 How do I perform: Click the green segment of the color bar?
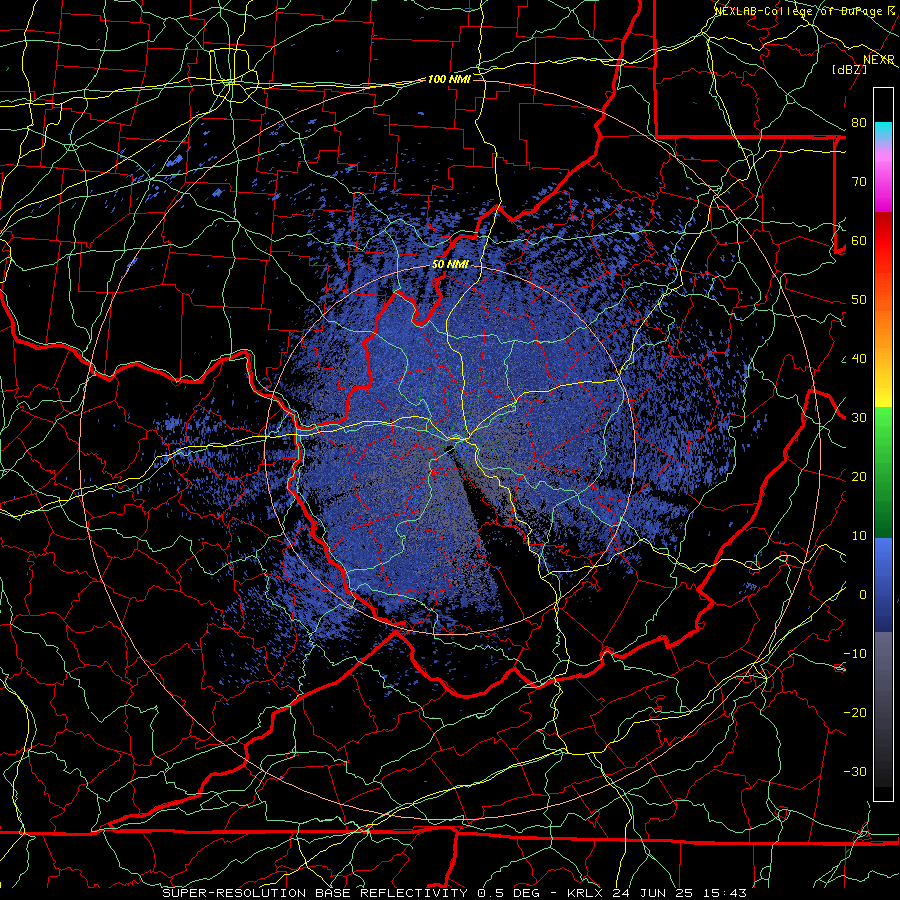click(883, 472)
